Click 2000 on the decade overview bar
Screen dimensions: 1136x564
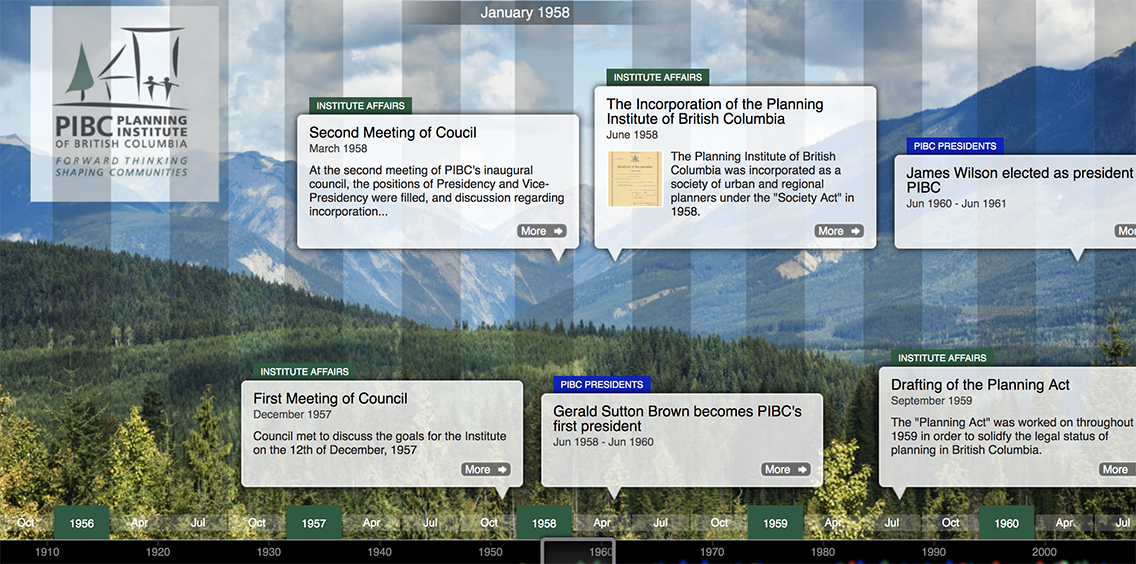pos(1044,552)
